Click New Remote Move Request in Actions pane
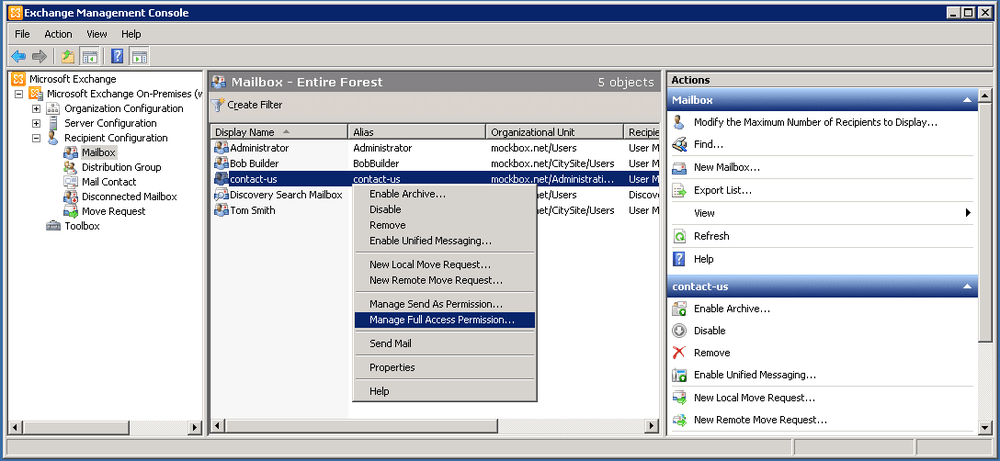This screenshot has width=1000, height=461. coord(760,420)
